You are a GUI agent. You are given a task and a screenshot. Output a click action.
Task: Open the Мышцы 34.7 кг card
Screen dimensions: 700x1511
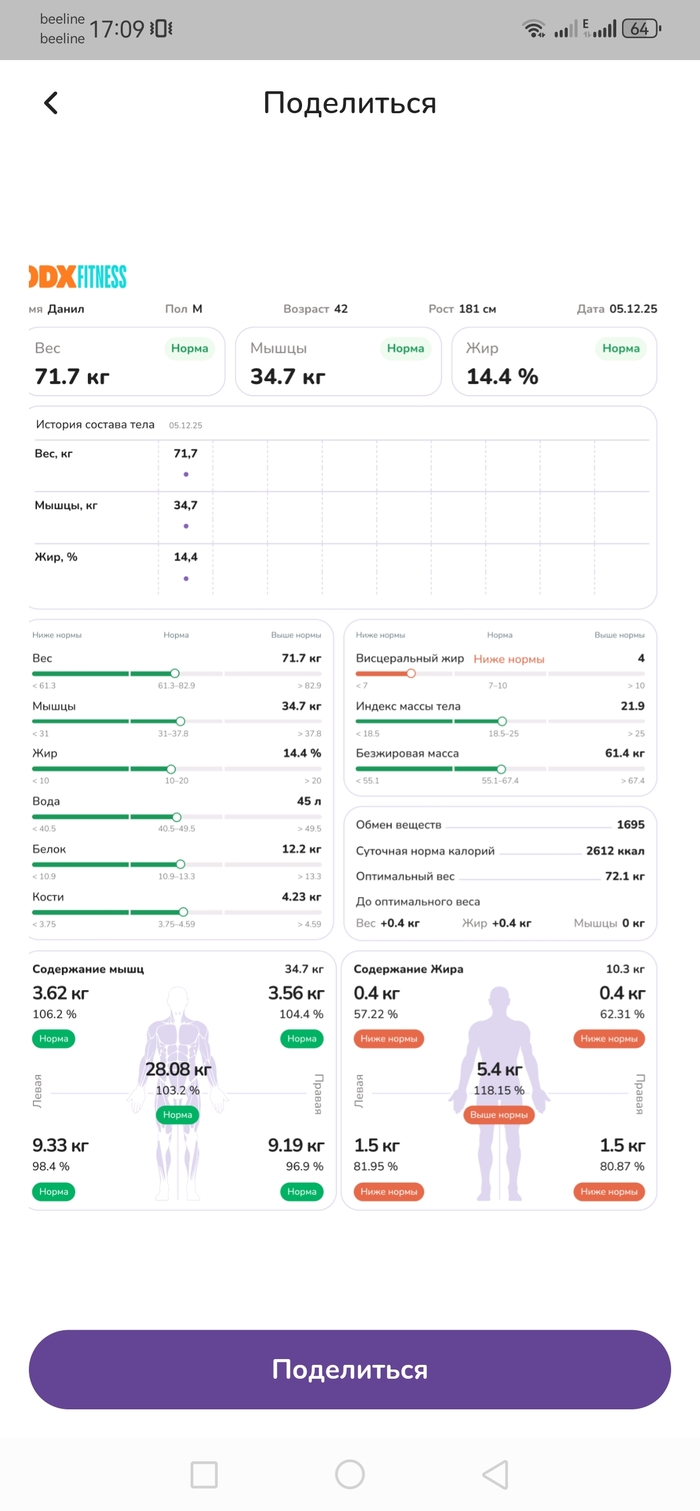[338, 362]
